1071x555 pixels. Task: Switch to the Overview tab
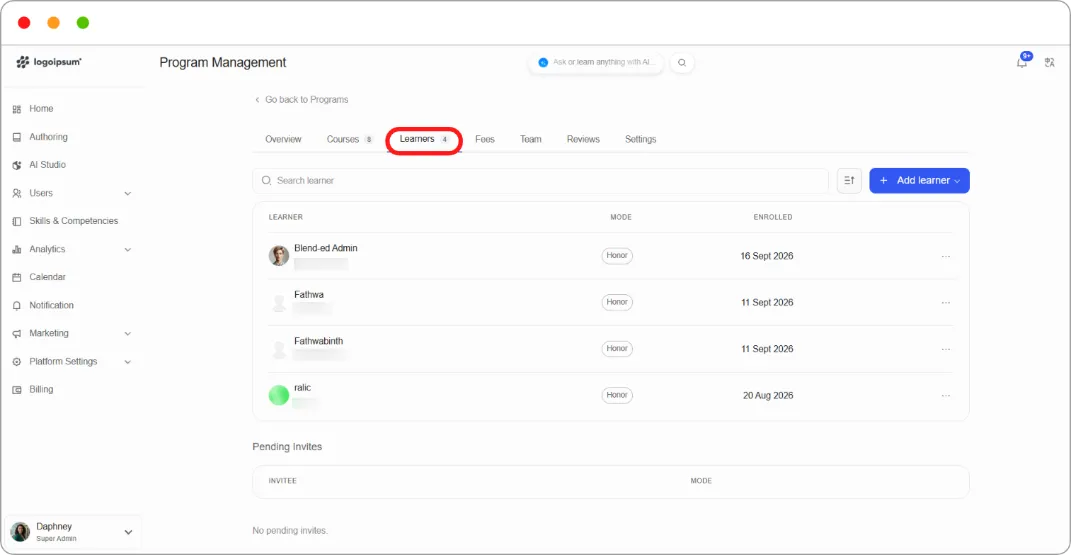click(x=283, y=139)
